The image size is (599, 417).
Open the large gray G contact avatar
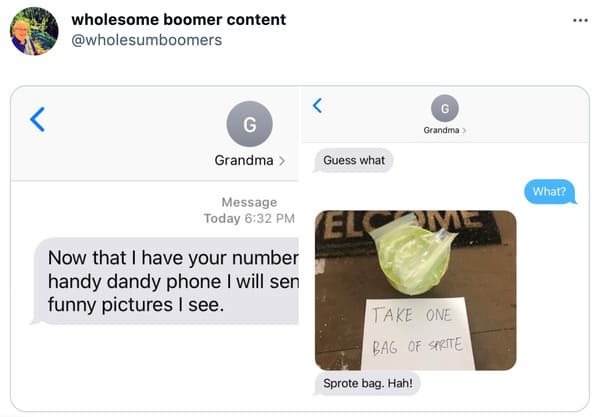tap(249, 124)
